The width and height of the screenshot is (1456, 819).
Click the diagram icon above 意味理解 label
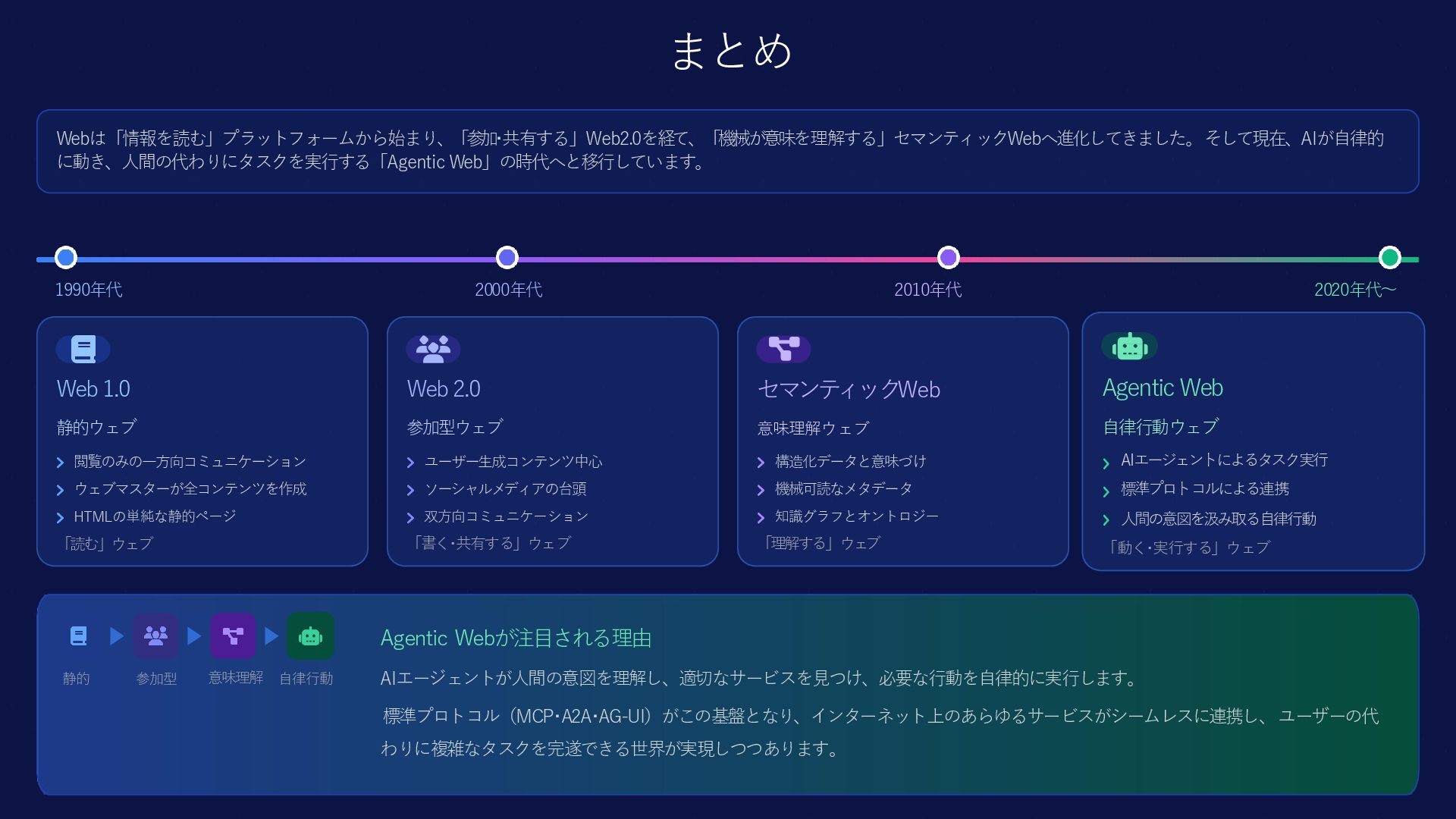[x=233, y=635]
